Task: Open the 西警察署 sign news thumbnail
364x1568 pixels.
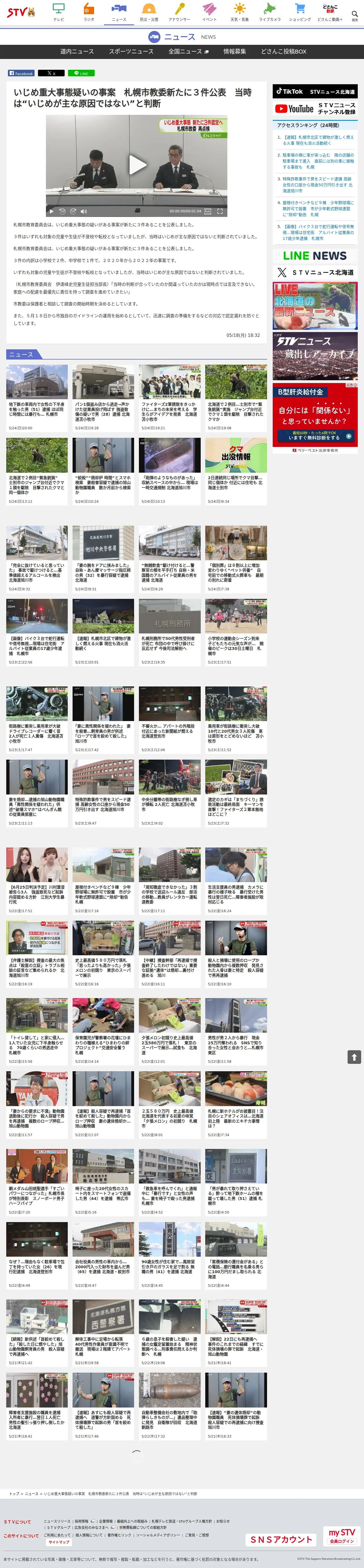Action: click(x=103, y=1316)
